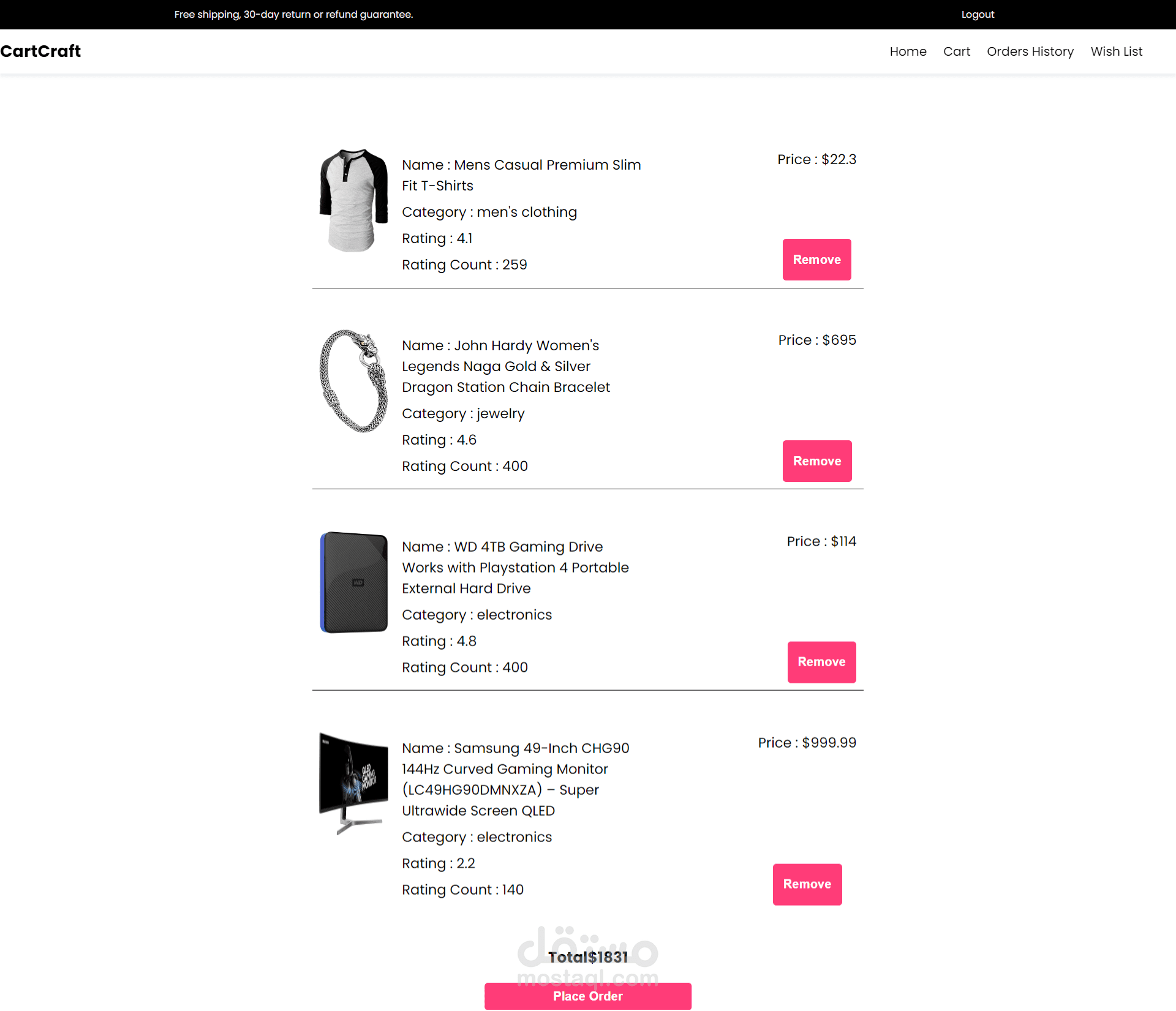Select the Samsung monitor product image
The width and height of the screenshot is (1176, 1011).
353,784
